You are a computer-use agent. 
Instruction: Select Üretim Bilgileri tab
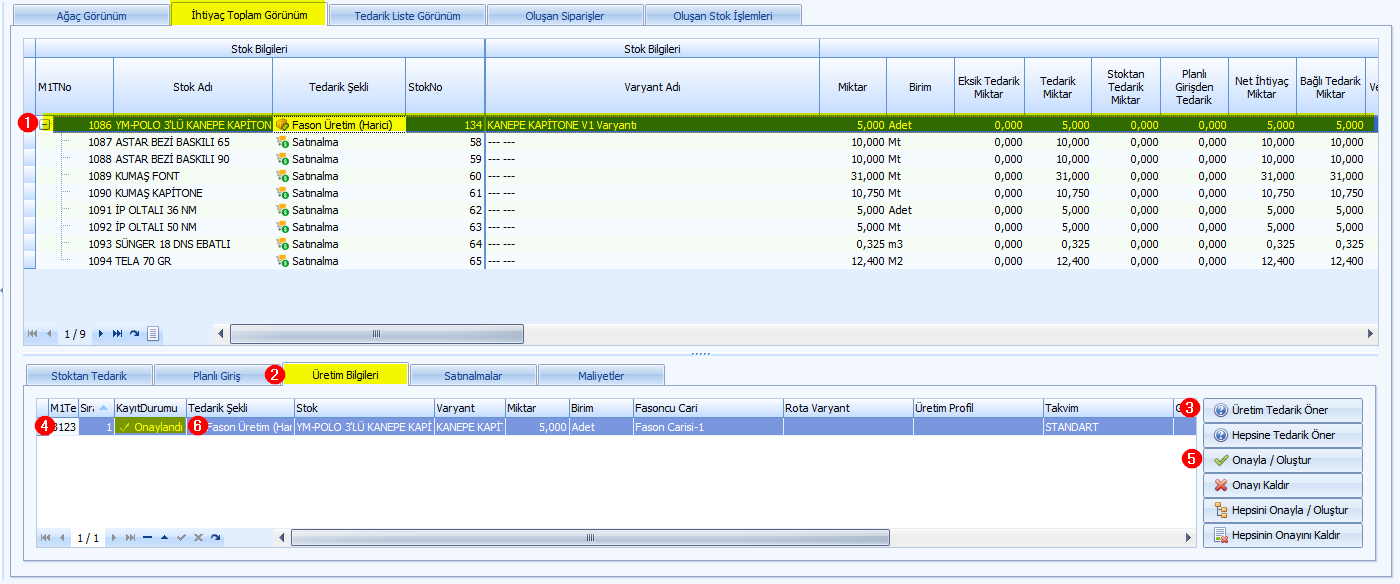pyautogui.click(x=346, y=375)
